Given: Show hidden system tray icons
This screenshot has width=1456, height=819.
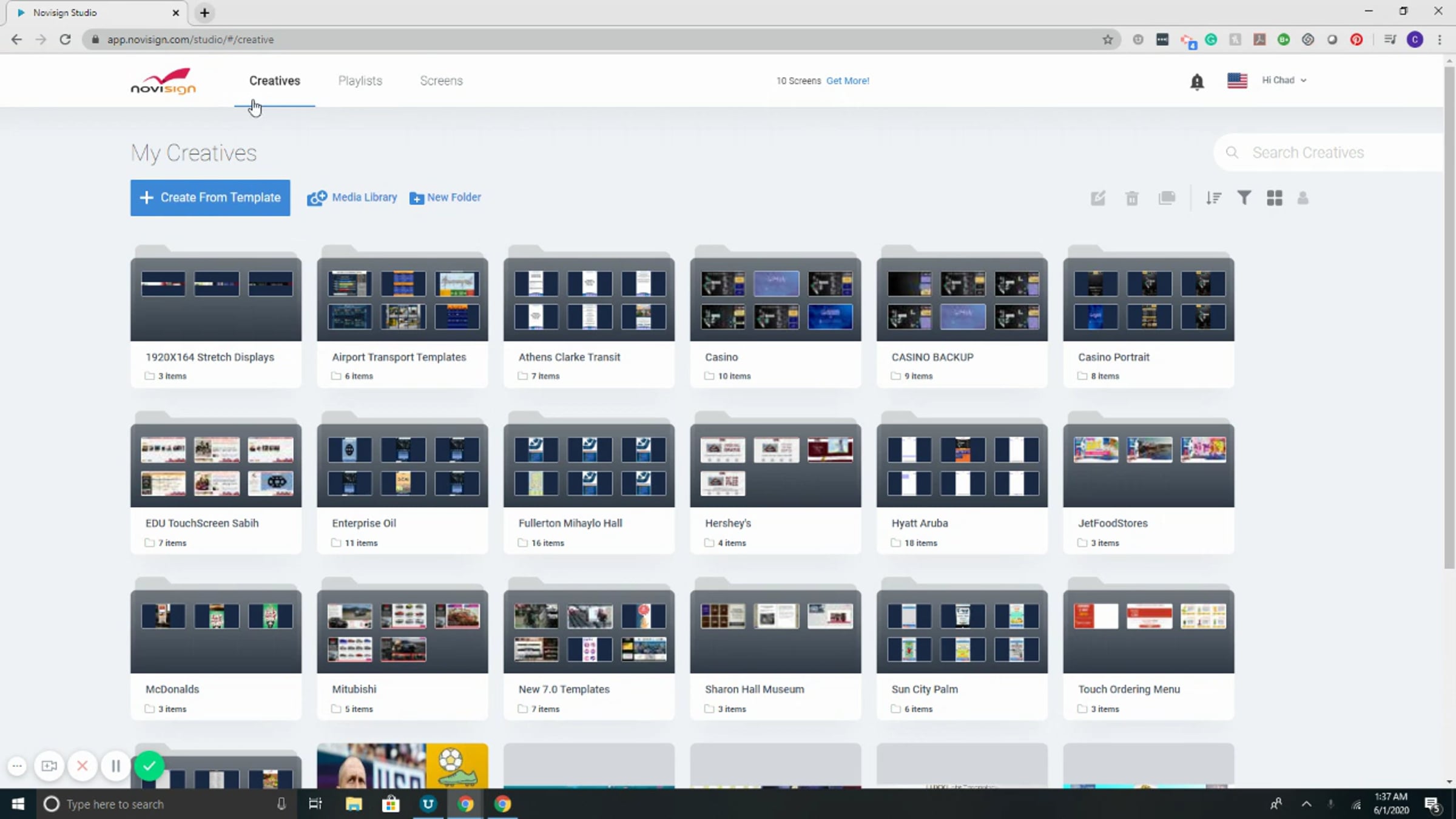Looking at the screenshot, I should 1306,804.
